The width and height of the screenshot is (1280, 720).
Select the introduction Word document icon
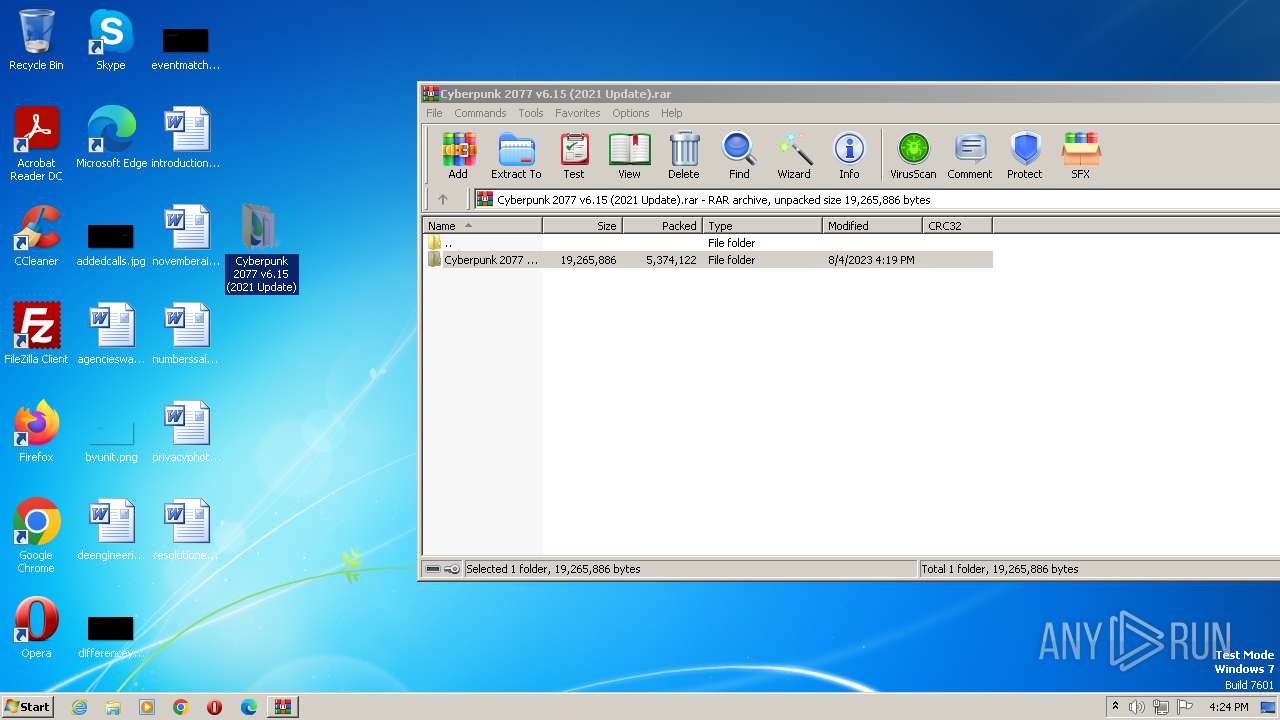point(186,138)
